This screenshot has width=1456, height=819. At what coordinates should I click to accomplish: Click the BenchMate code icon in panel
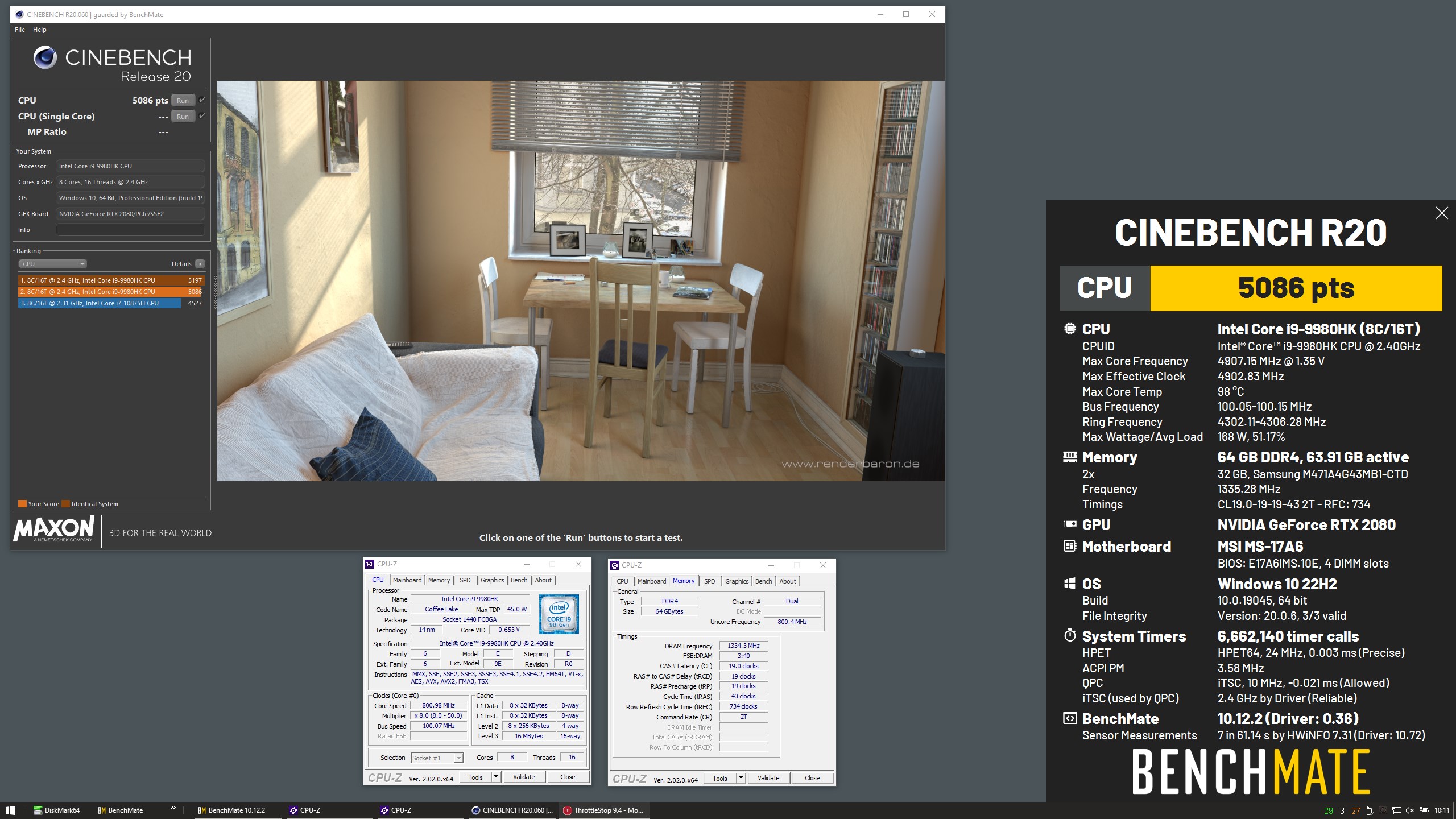pyautogui.click(x=1070, y=718)
